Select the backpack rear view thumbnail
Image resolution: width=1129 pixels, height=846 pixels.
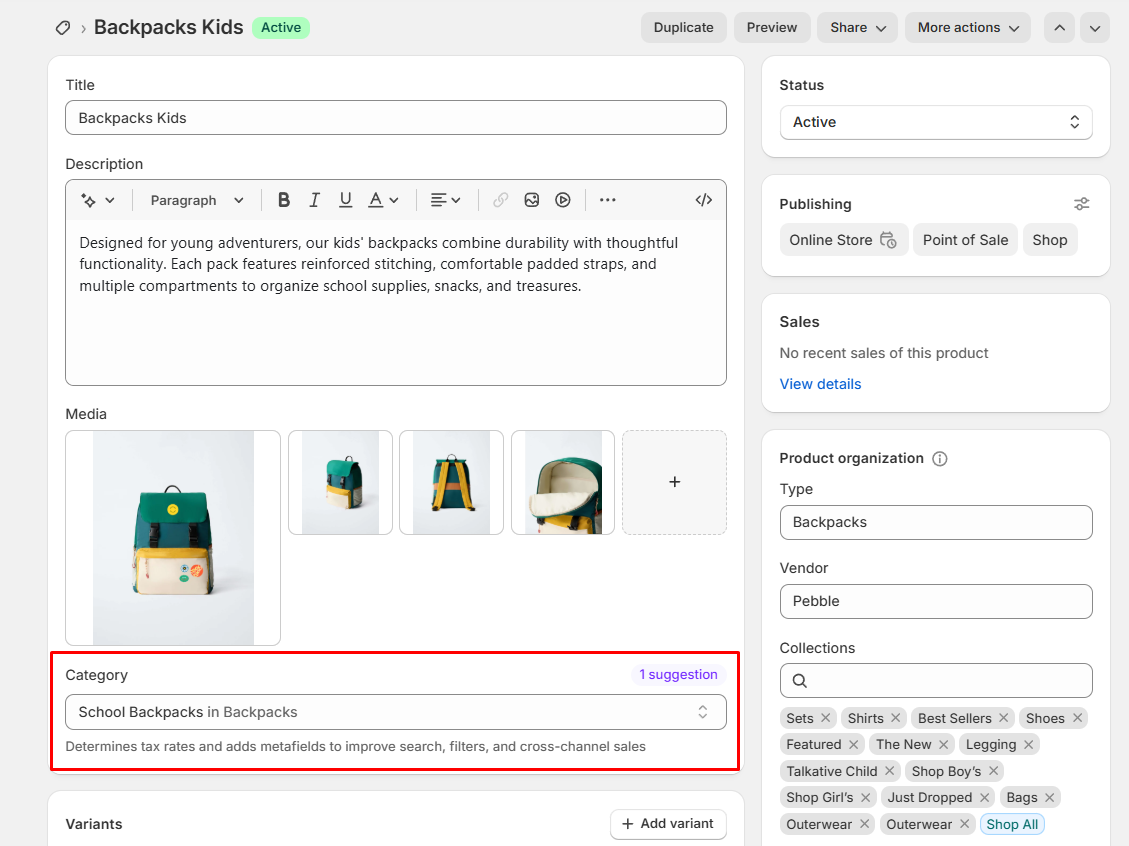[451, 482]
